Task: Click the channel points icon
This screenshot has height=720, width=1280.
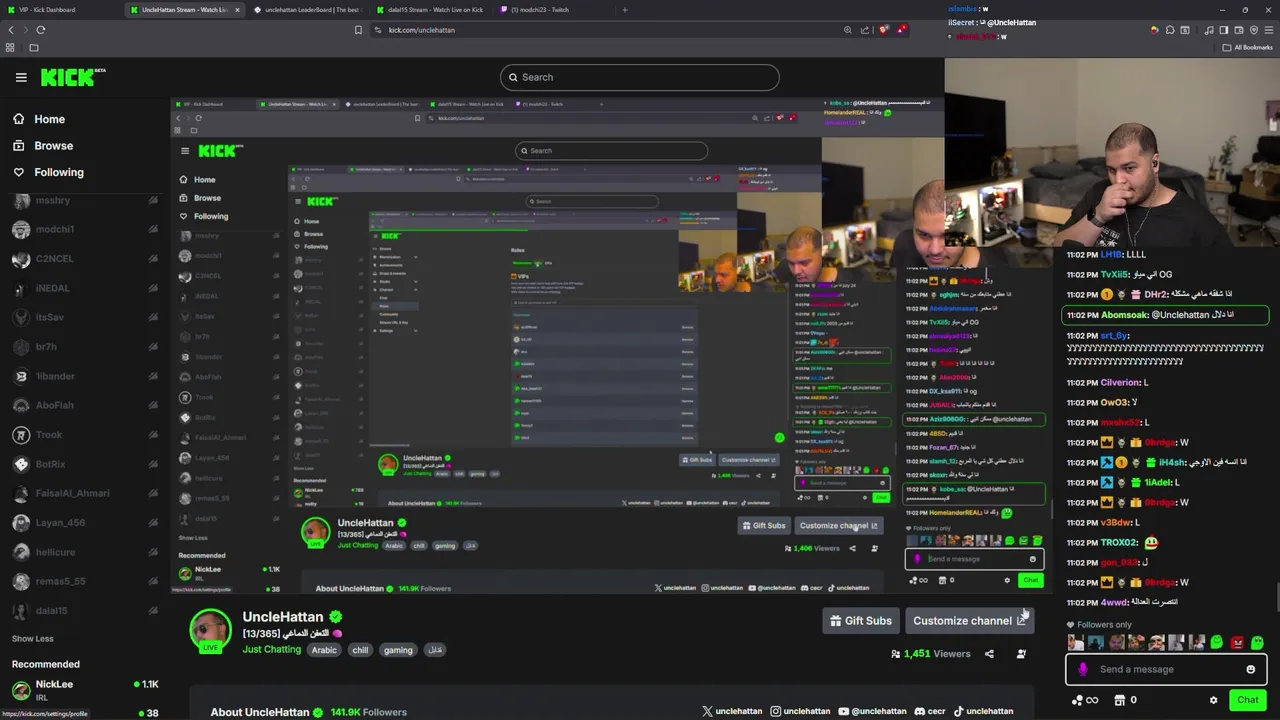Action: tap(1077, 700)
